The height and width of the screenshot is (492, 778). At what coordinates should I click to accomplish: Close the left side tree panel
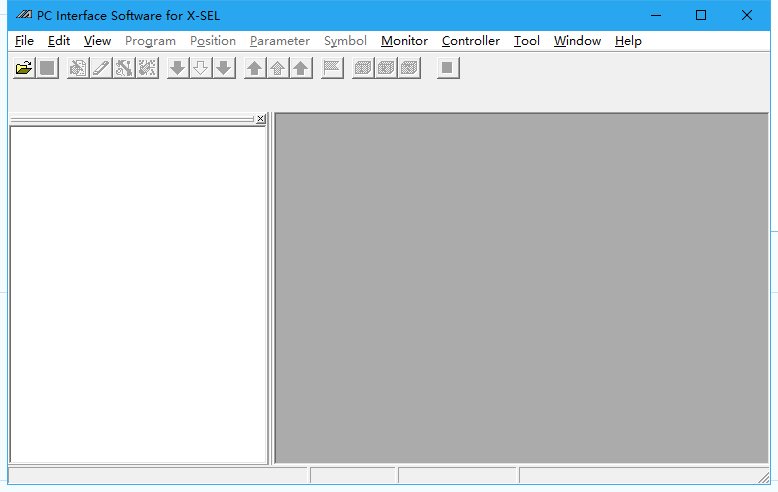[261, 119]
